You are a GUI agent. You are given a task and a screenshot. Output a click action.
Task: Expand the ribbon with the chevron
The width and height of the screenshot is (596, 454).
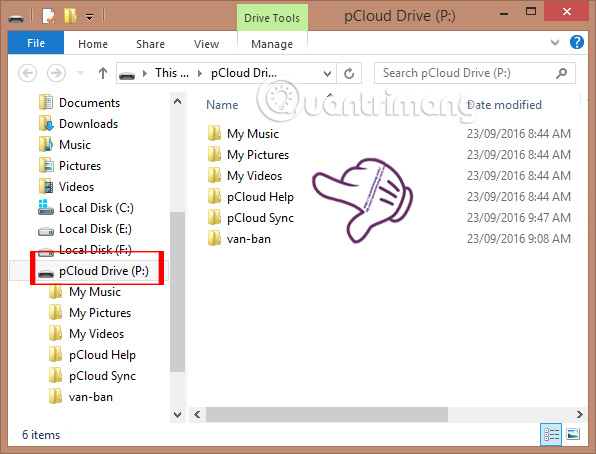(x=555, y=42)
